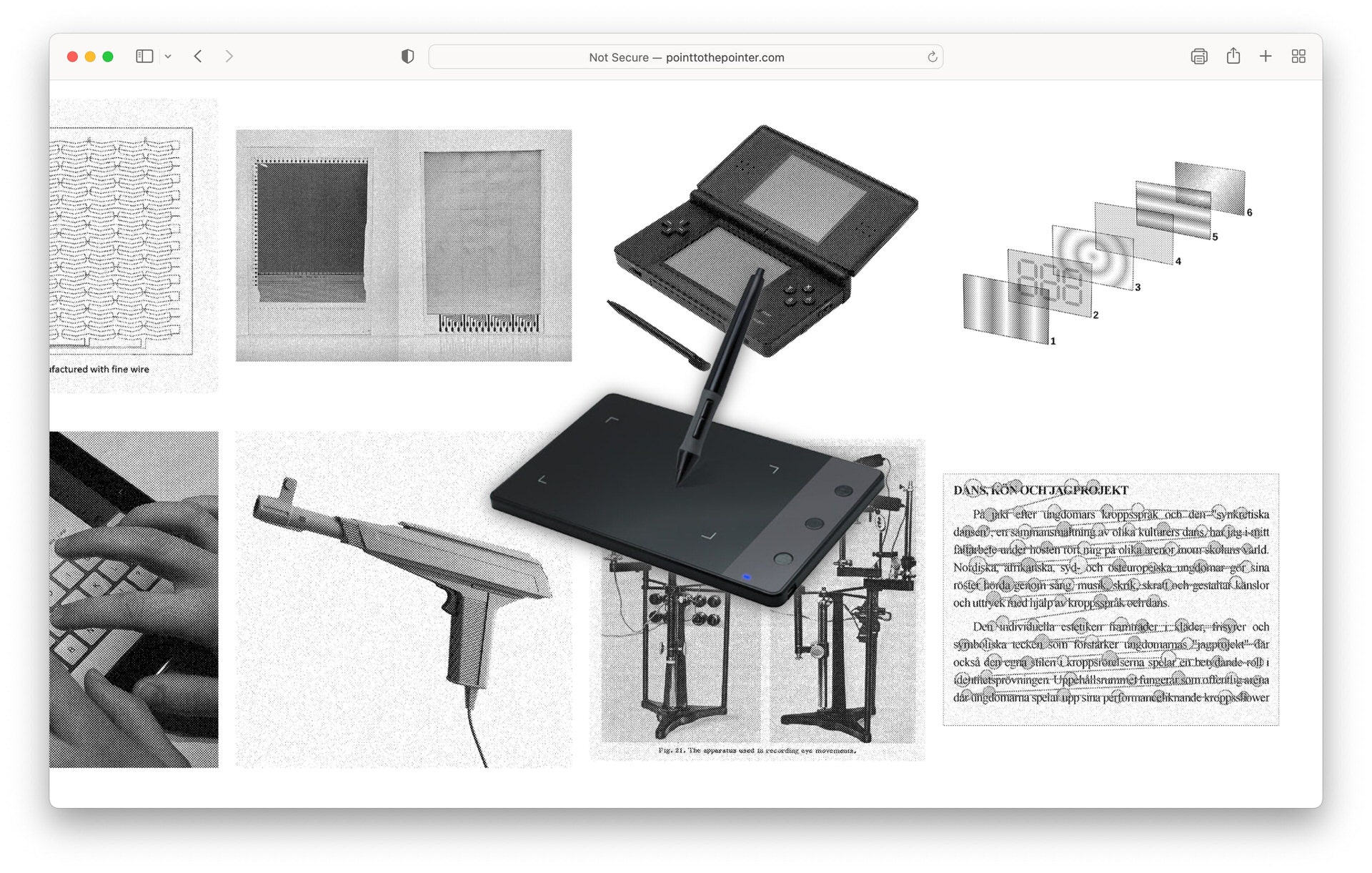Click the privacy report shield icon
The height and width of the screenshot is (873, 1372).
pyautogui.click(x=407, y=56)
